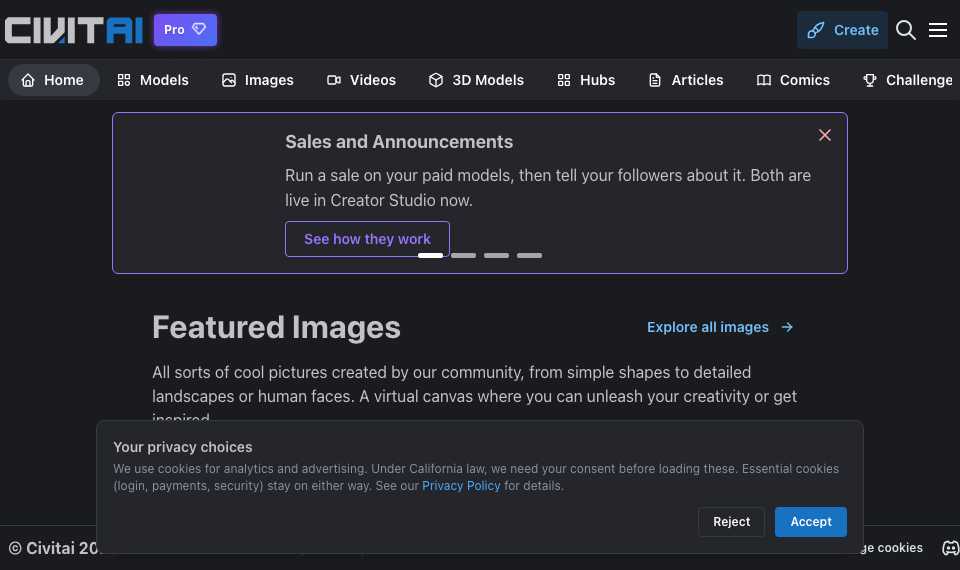960x570 pixels.
Task: Jump to the fourth carousel slide indicator
Action: (530, 255)
